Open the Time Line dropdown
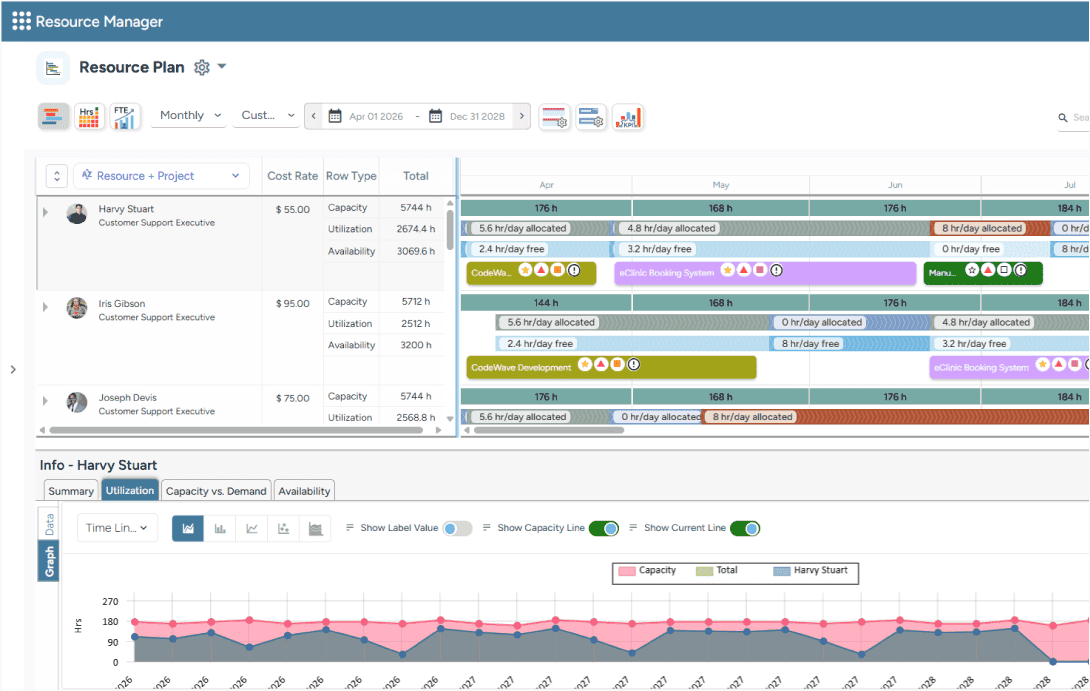 [x=117, y=528]
